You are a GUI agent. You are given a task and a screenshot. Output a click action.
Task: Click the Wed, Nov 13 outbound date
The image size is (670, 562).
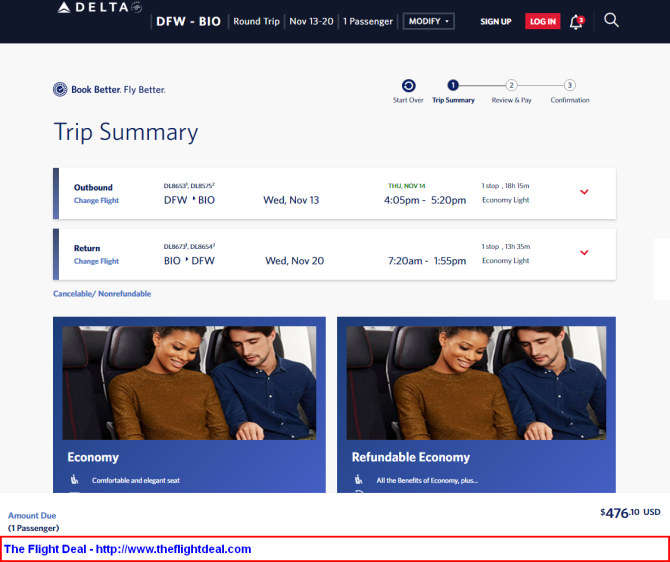tap(291, 200)
